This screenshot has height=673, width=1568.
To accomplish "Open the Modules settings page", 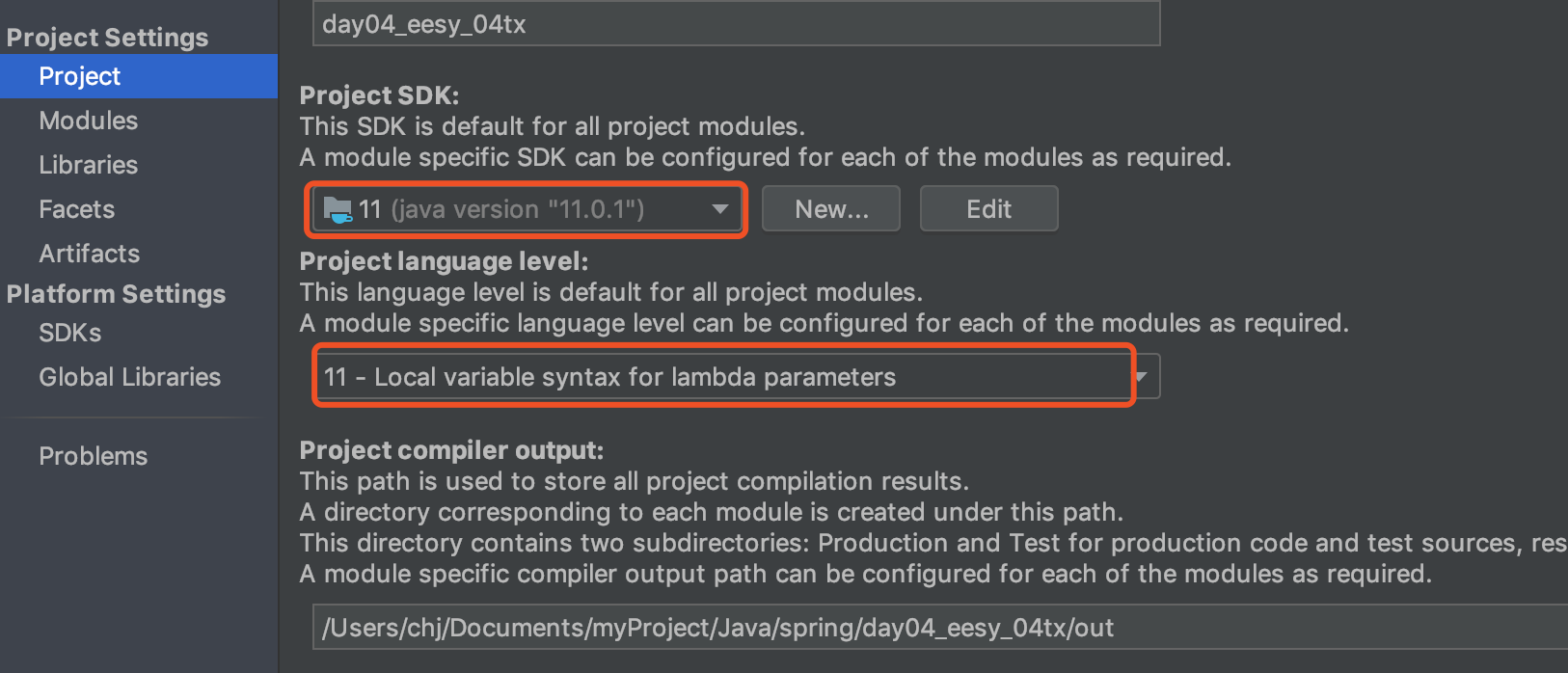I will coord(89,121).
